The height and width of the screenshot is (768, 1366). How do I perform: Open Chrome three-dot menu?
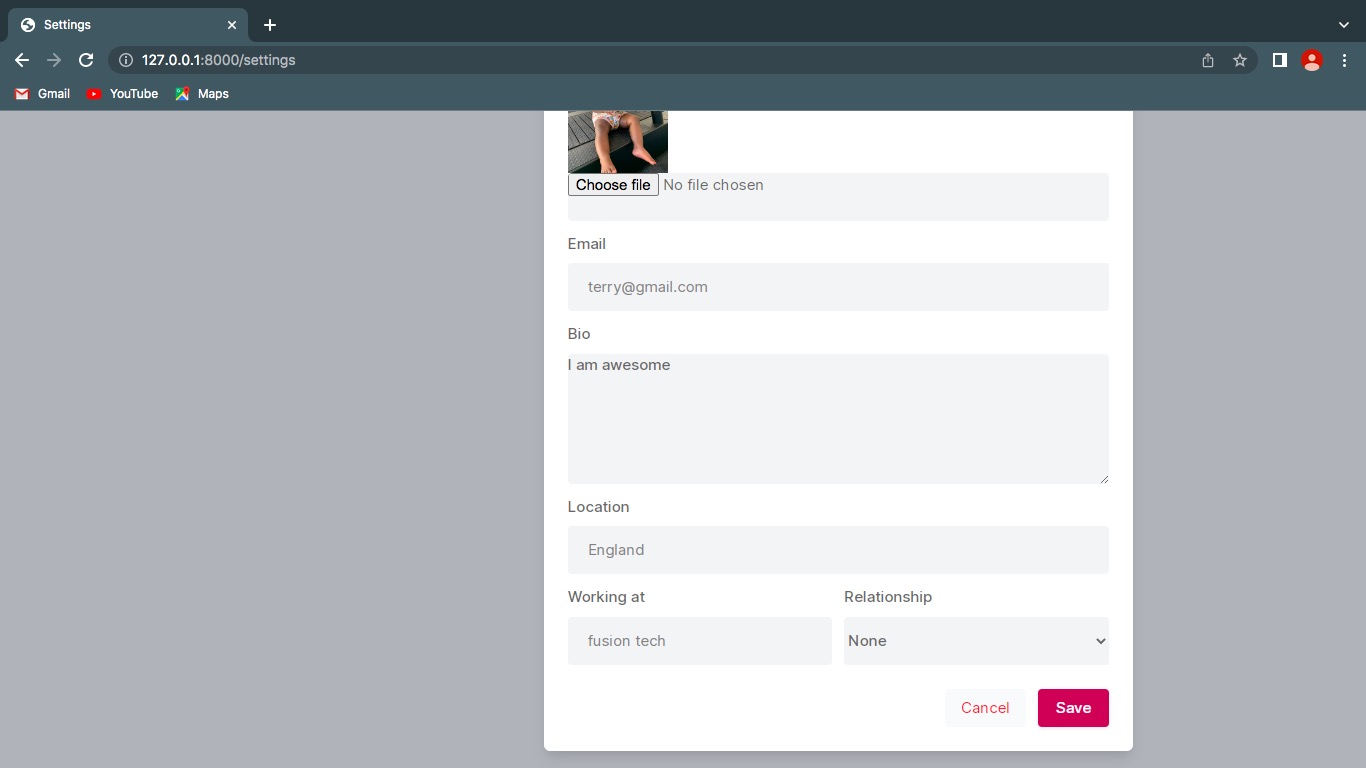[x=1345, y=60]
